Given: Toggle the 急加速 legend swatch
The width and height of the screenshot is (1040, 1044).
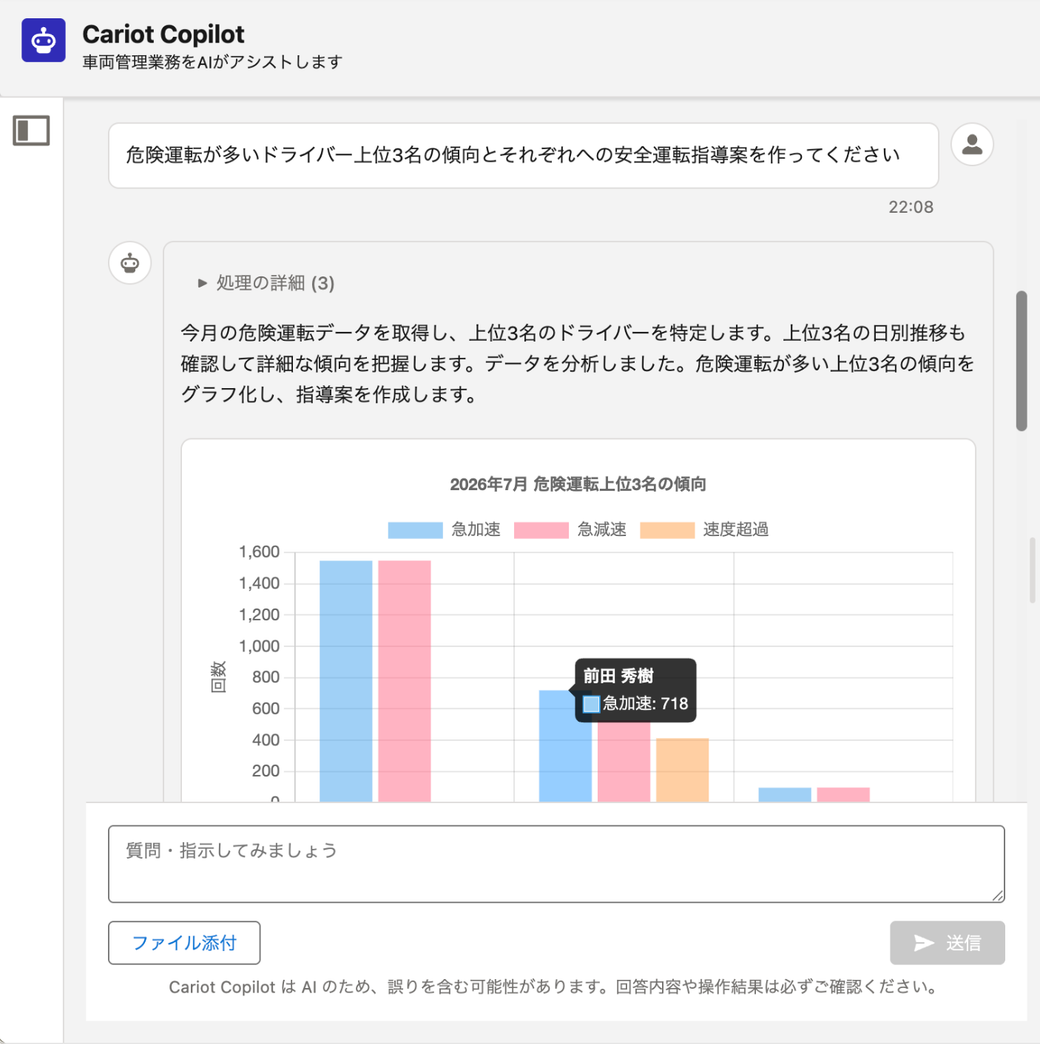Looking at the screenshot, I should tap(415, 530).
